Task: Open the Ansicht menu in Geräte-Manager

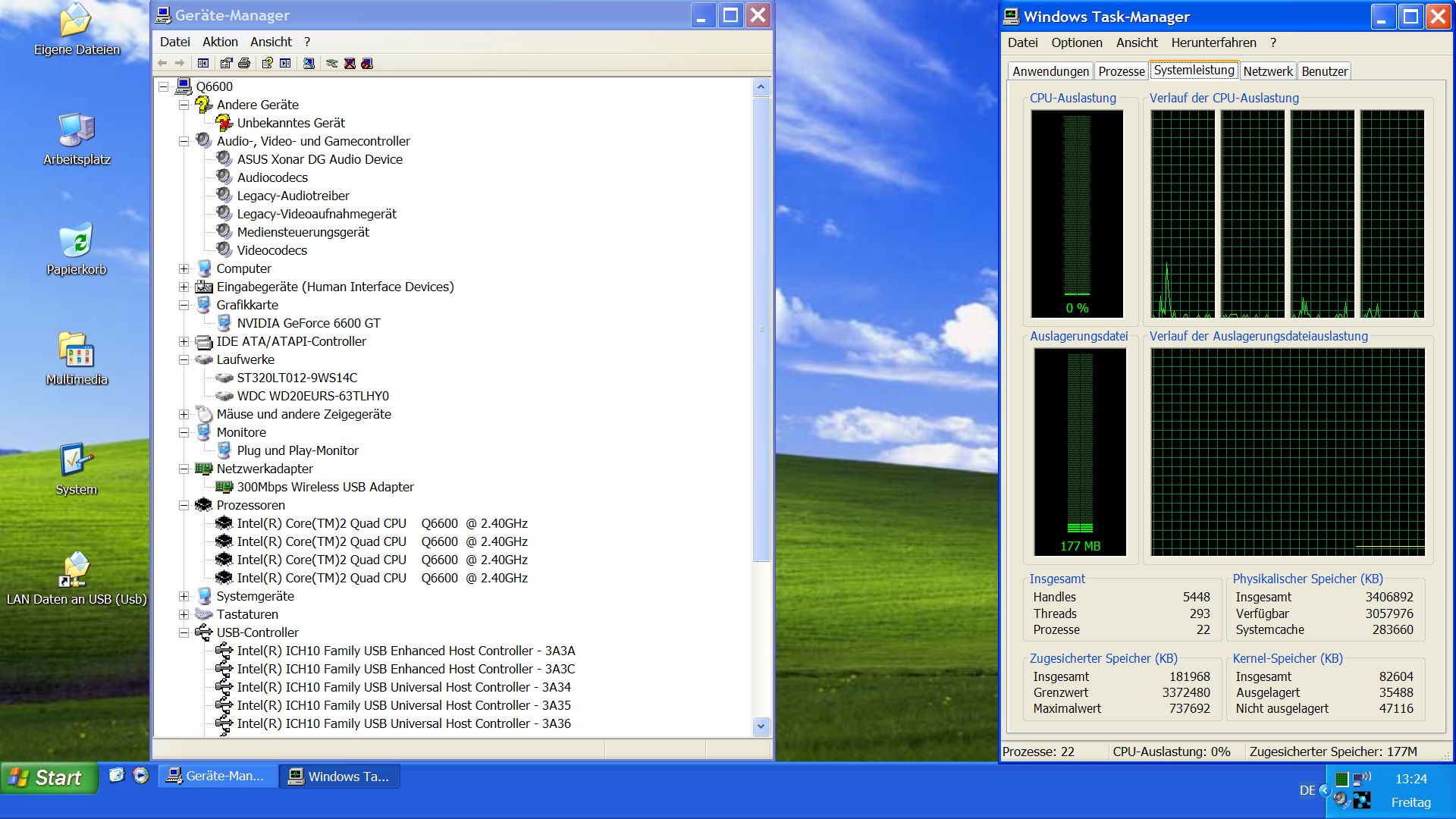Action: (x=271, y=42)
